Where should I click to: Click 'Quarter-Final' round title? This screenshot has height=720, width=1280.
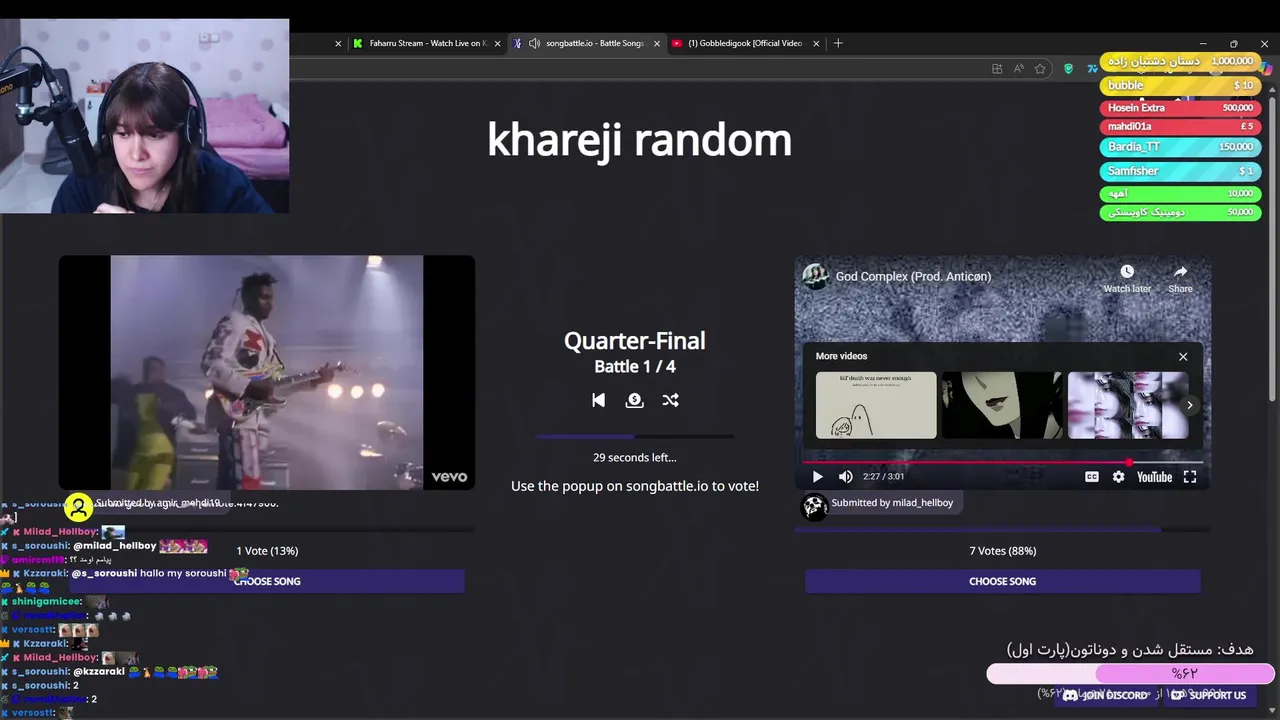tap(634, 341)
